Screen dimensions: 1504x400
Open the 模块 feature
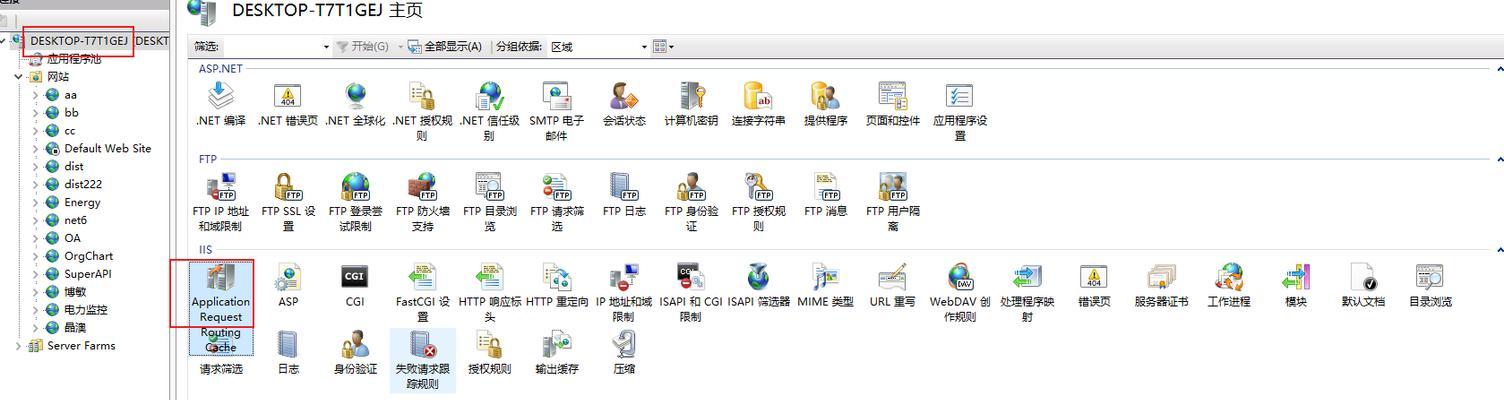tap(1296, 285)
